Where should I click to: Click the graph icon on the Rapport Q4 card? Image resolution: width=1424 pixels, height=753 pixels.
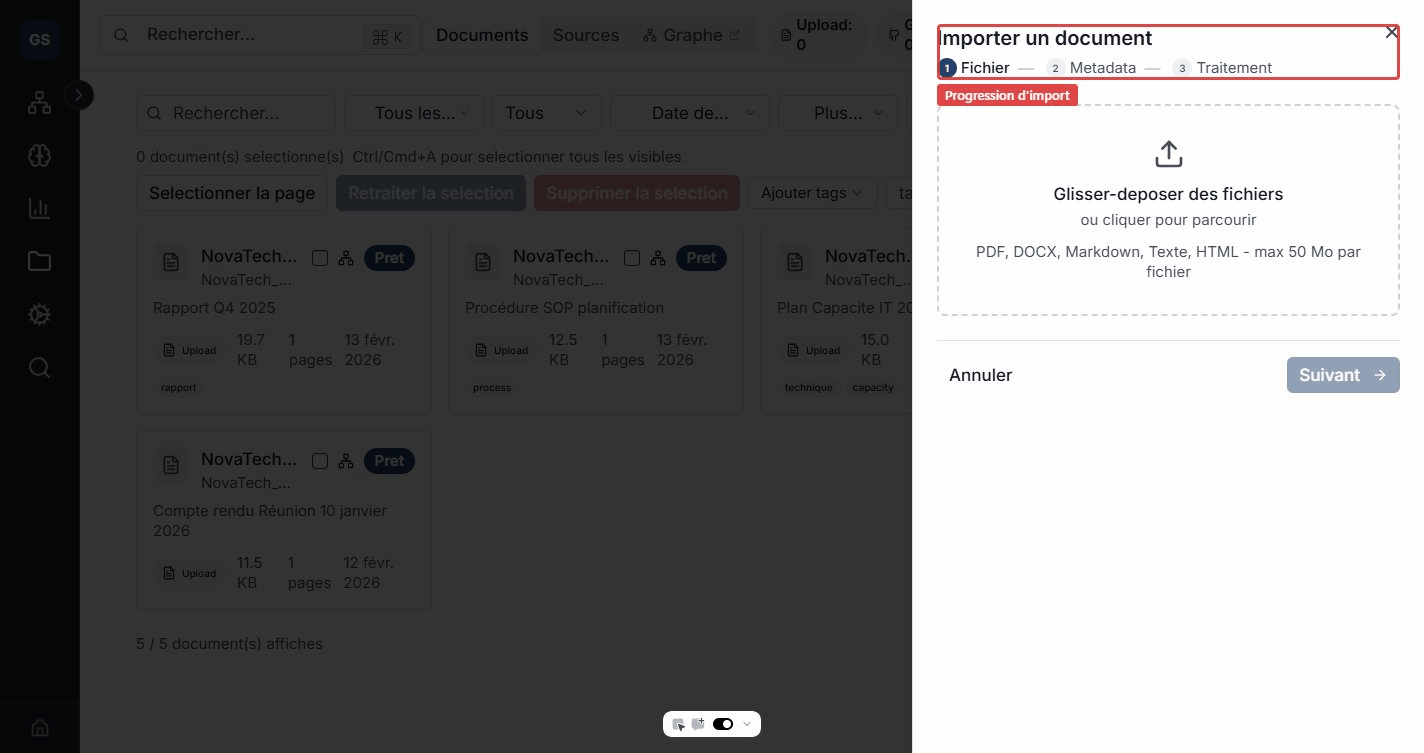coord(346,258)
